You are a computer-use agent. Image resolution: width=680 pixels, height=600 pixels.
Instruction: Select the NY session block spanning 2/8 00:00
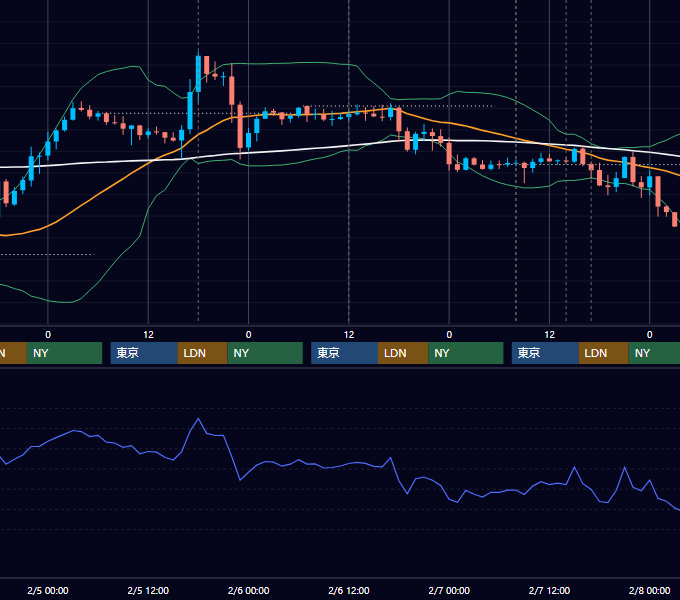point(654,353)
